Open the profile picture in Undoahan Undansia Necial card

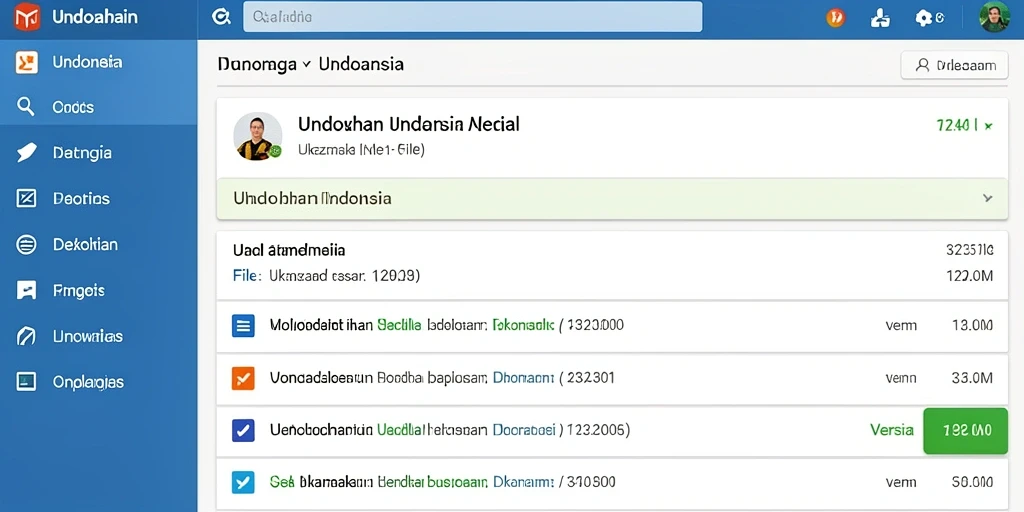point(258,136)
